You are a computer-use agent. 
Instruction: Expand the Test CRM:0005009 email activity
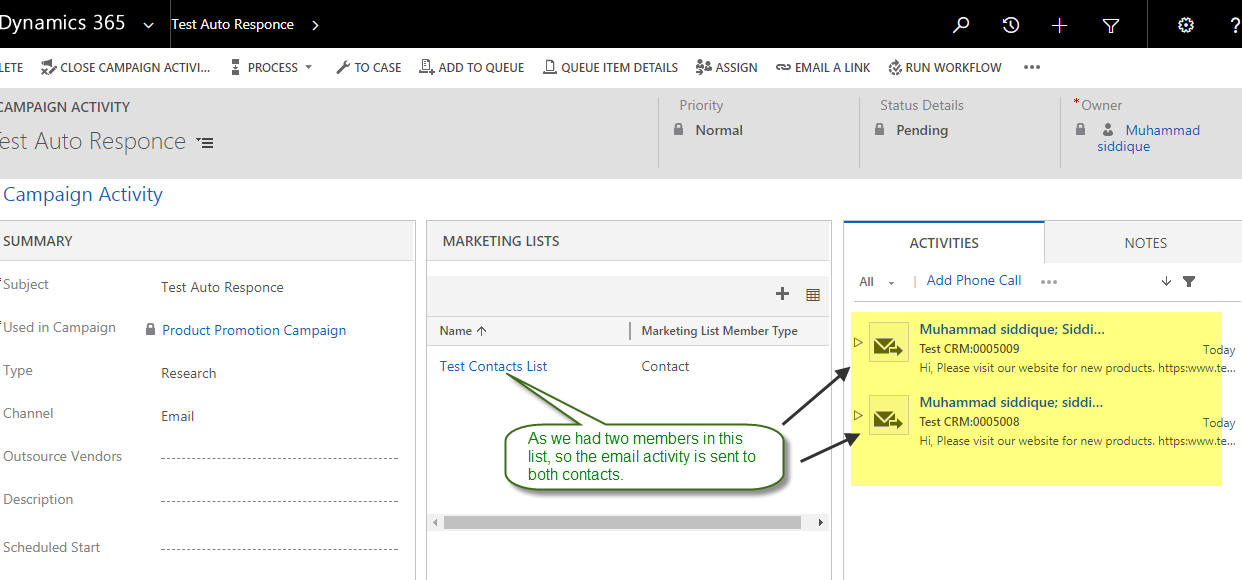click(858, 343)
